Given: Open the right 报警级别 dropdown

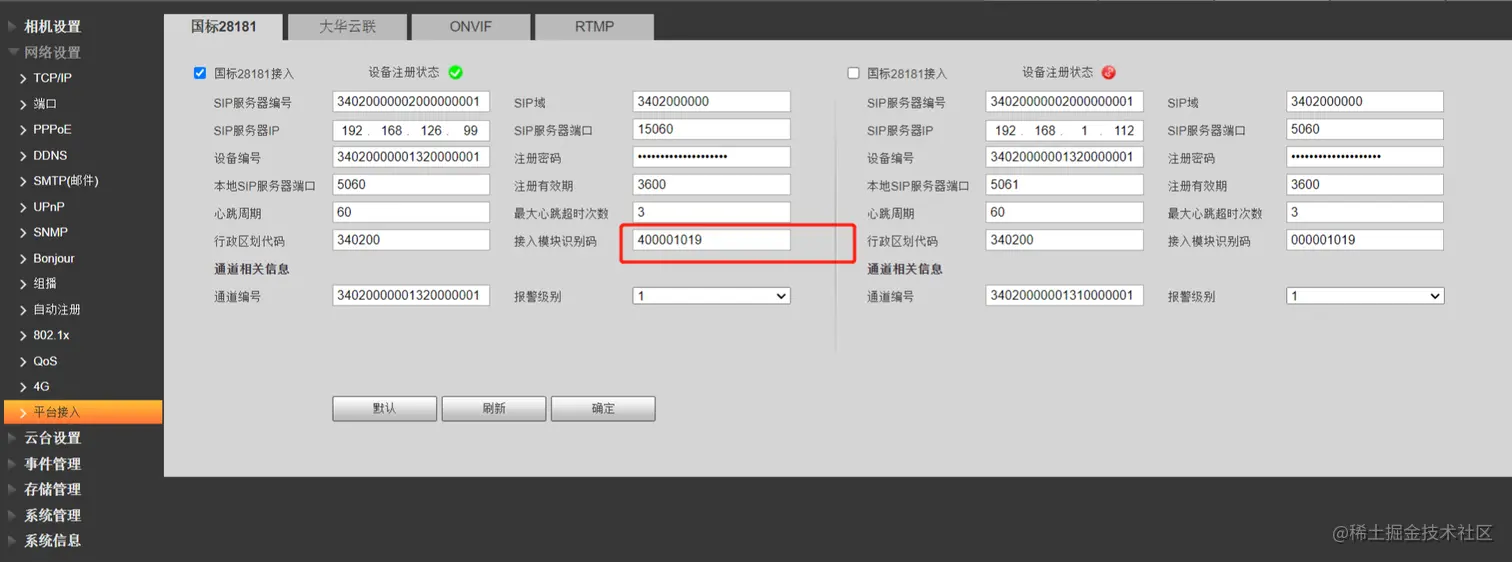Looking at the screenshot, I should click(1365, 296).
